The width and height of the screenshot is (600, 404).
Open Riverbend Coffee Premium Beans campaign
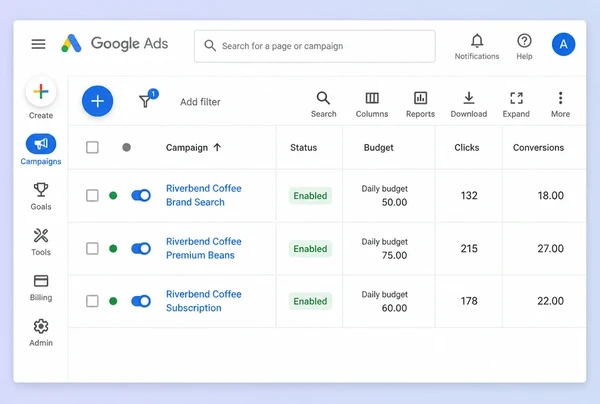point(204,248)
